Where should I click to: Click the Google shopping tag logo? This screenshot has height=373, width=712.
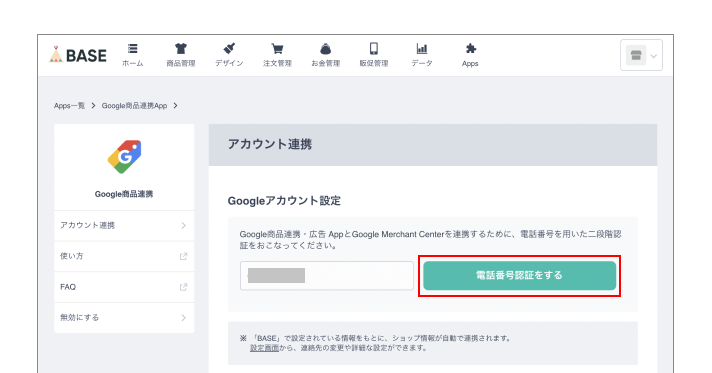(124, 156)
